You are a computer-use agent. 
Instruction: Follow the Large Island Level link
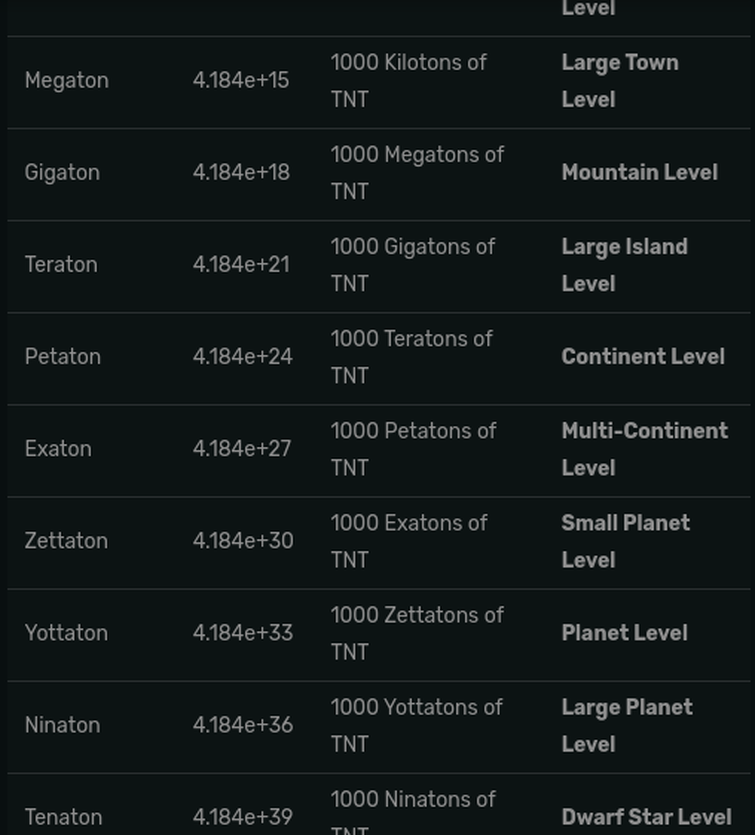(624, 248)
